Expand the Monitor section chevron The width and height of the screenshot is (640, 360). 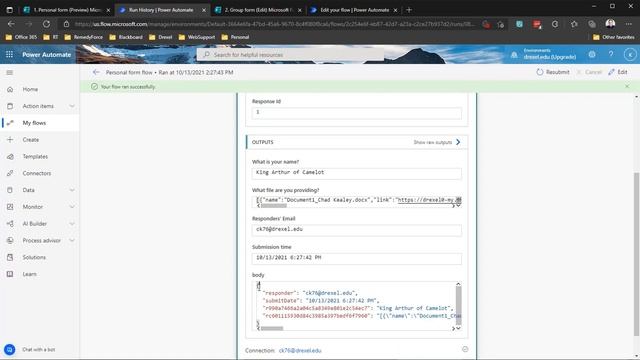pyautogui.click(x=72, y=207)
